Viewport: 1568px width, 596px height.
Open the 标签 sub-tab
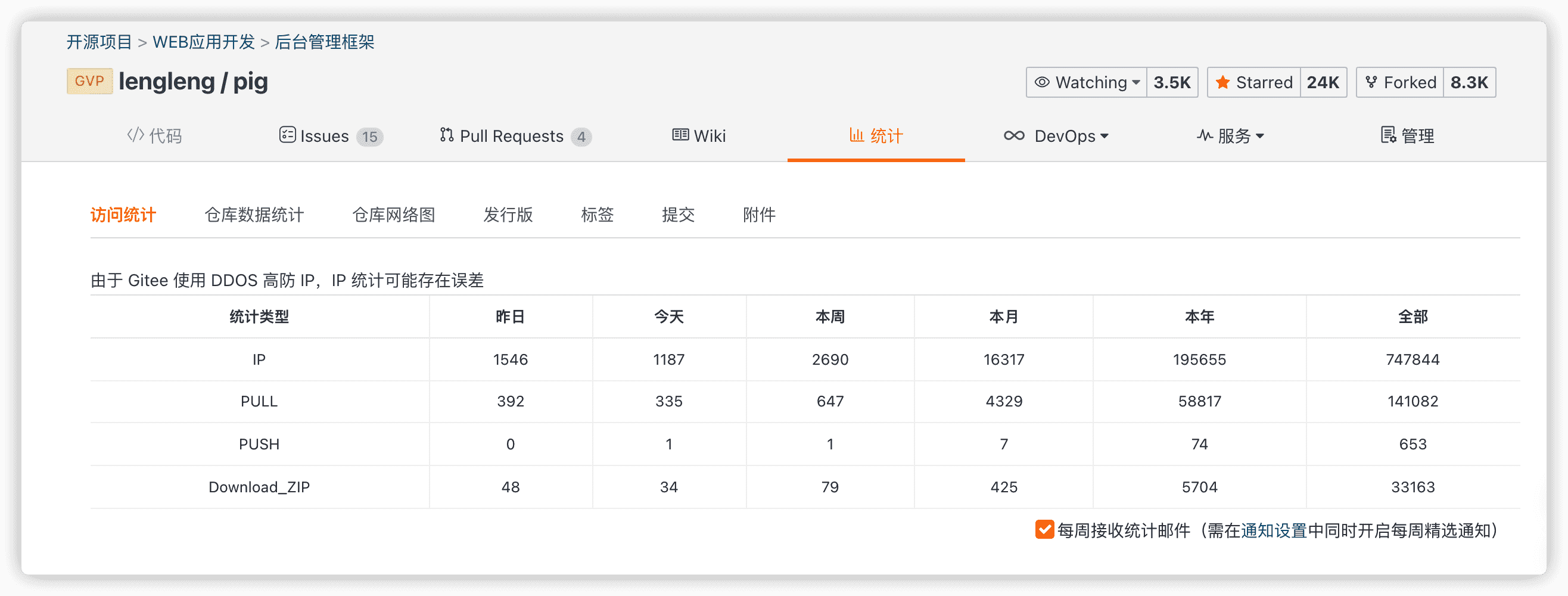coord(597,215)
